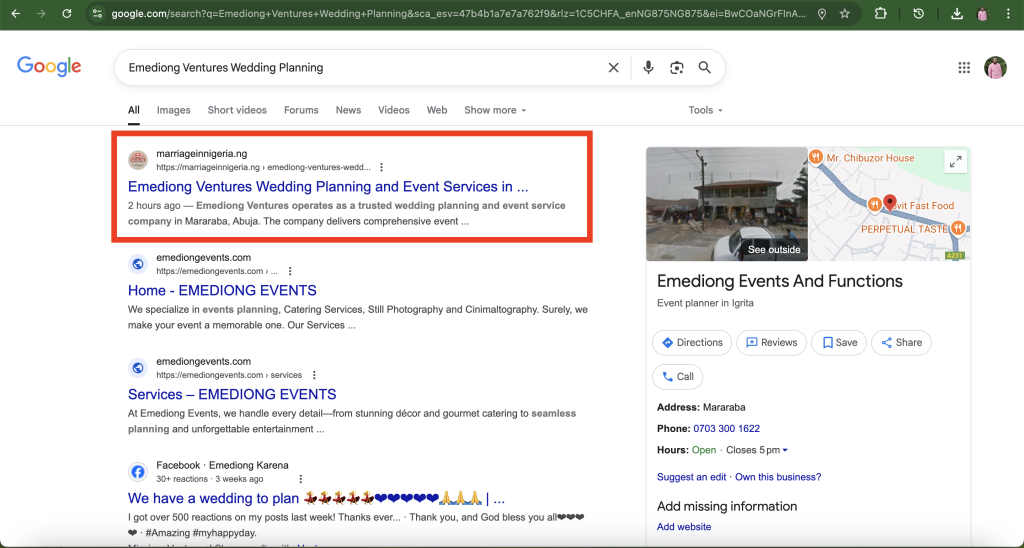Image resolution: width=1024 pixels, height=548 pixels.
Task: Open more options for emediongevents.com Home result
Action: (x=290, y=271)
